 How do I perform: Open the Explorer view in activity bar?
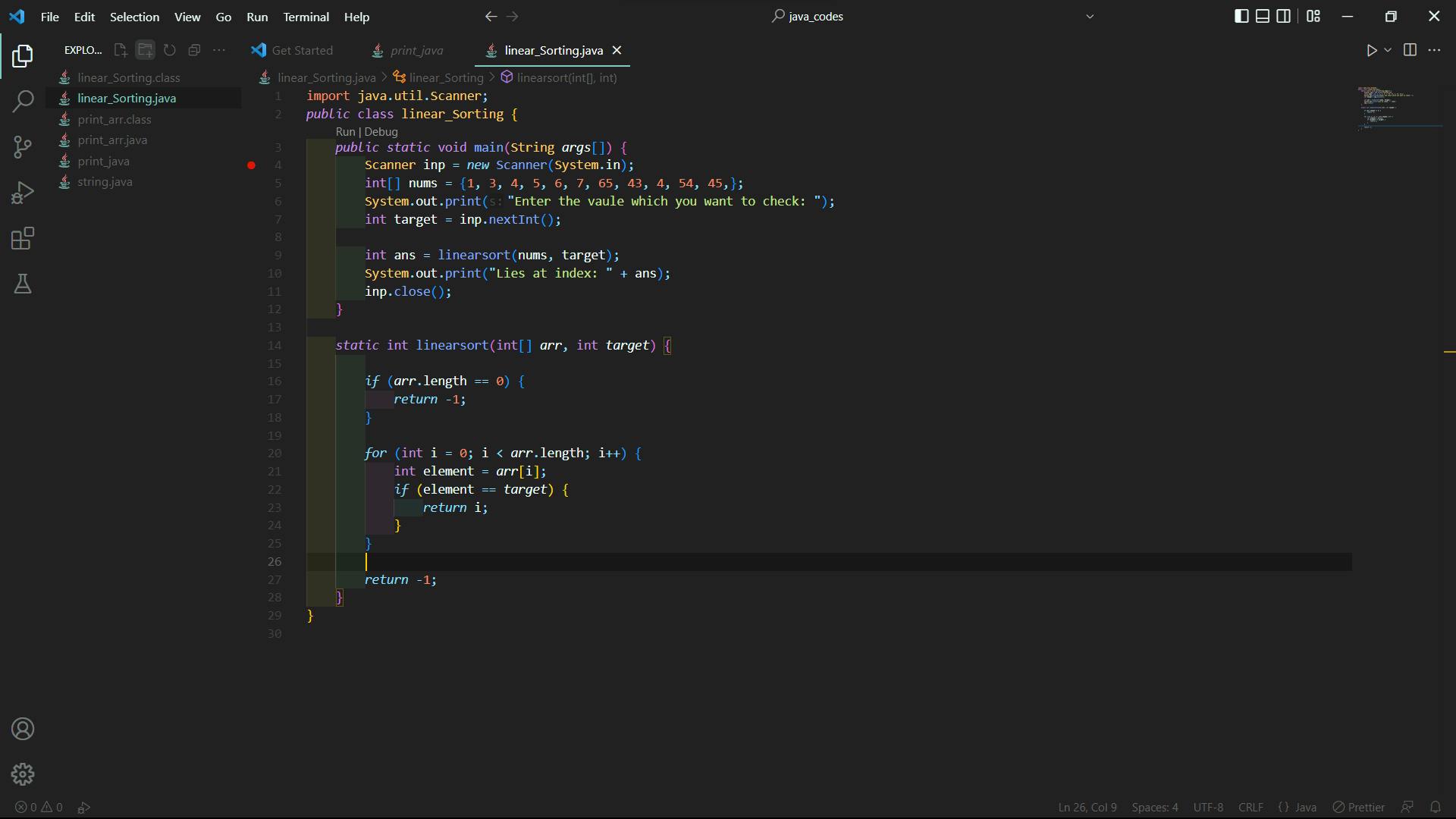[x=23, y=55]
